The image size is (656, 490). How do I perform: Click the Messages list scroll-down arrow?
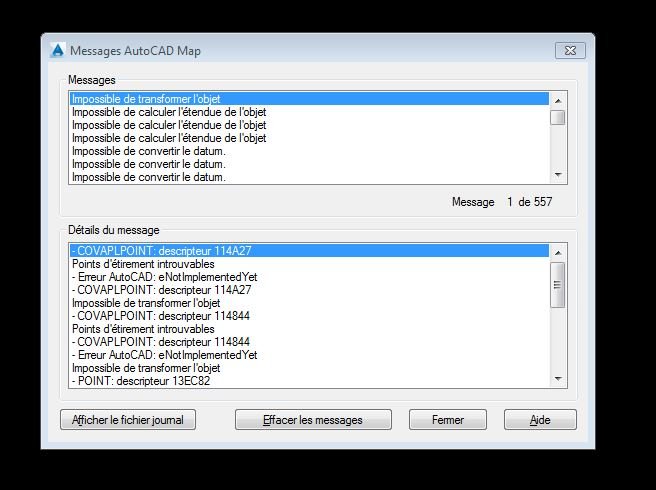(558, 175)
